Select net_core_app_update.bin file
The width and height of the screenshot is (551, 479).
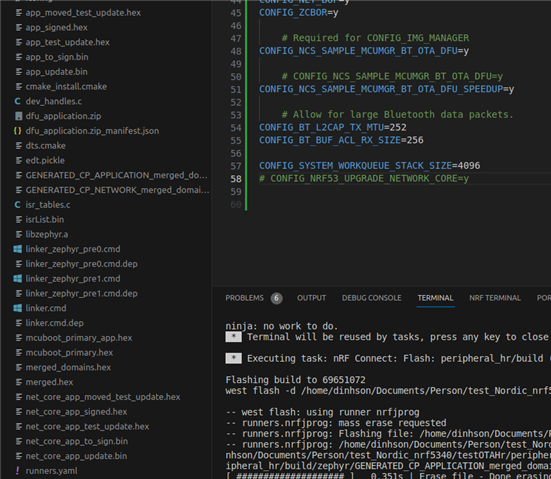tap(76, 456)
